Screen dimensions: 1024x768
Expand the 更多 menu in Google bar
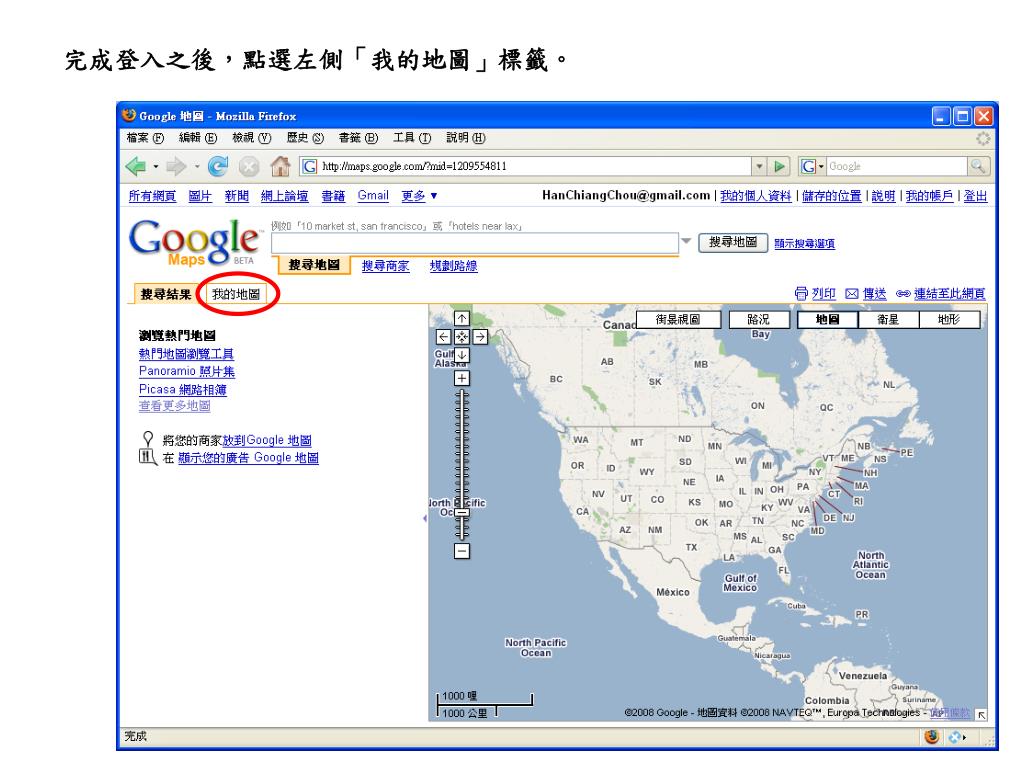(420, 196)
